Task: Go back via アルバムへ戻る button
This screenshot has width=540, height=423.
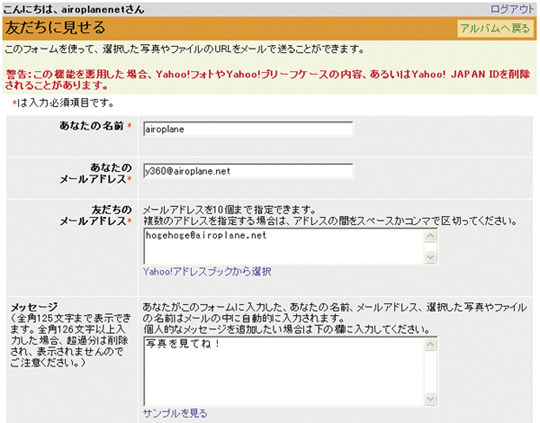Action: point(495,28)
